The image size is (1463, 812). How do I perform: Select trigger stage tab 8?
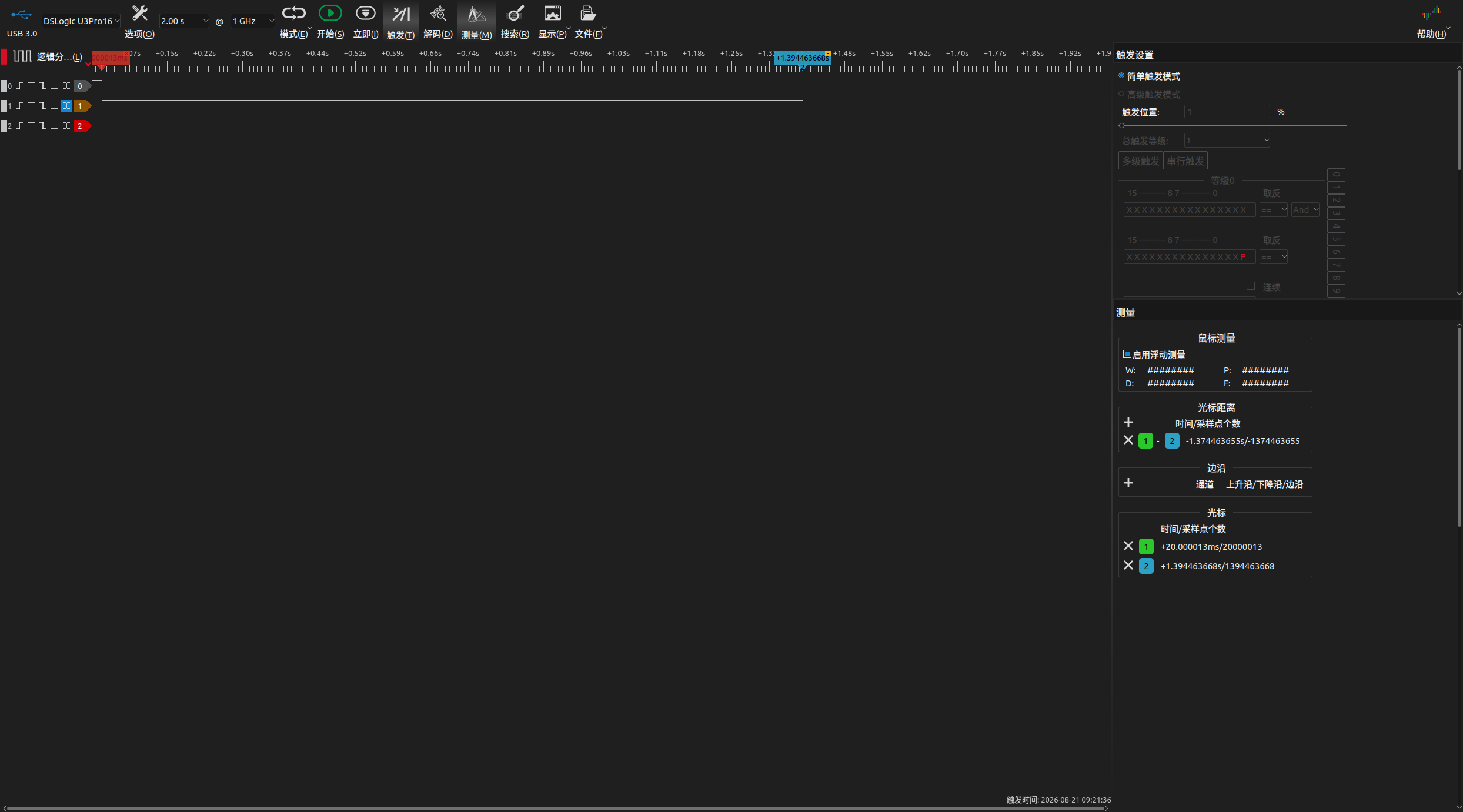[1336, 278]
